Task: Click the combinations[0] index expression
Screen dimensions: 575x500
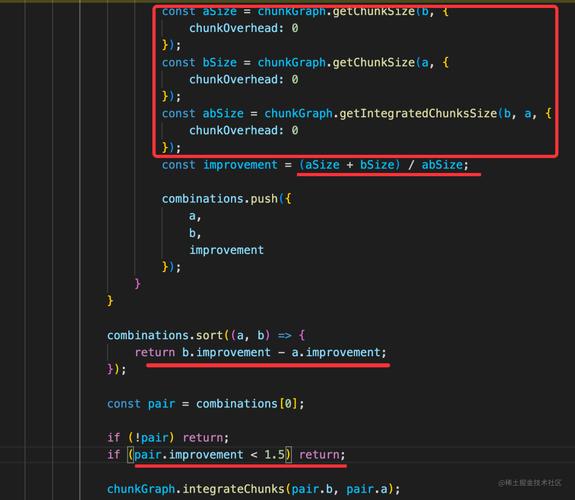Action: (247, 404)
